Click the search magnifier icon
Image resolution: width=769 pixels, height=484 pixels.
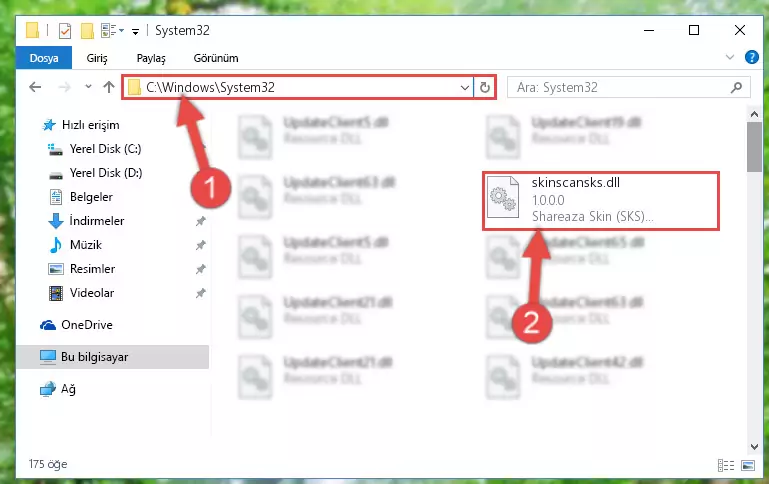736,87
